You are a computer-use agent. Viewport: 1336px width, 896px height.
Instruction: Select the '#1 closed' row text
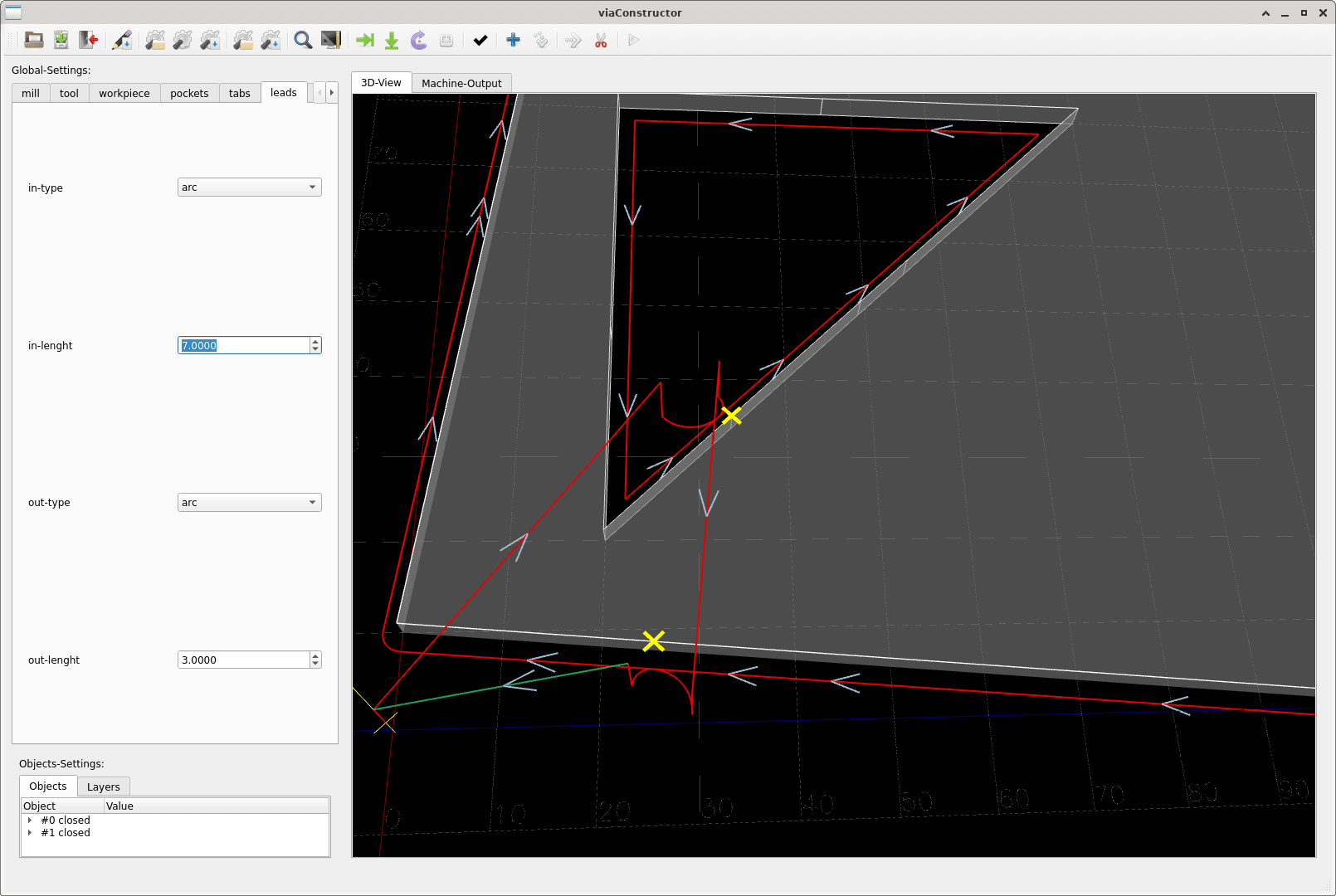point(66,833)
